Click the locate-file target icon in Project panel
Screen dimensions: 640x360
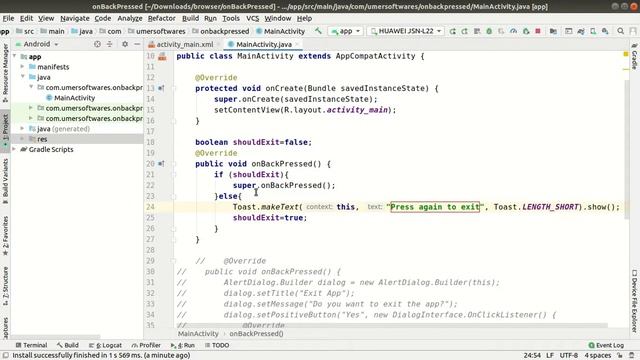[x=97, y=44]
